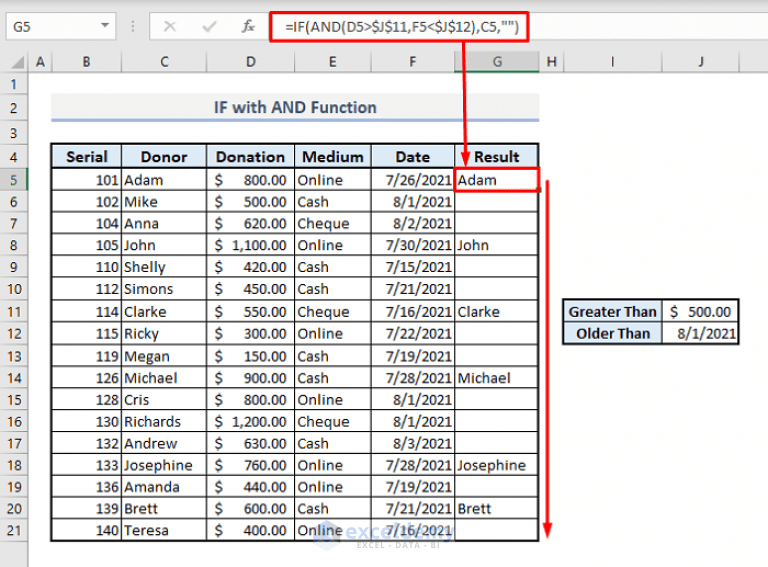Viewport: 768px width, 567px height.
Task: Click the 'Donation' header cell
Action: 251,157
